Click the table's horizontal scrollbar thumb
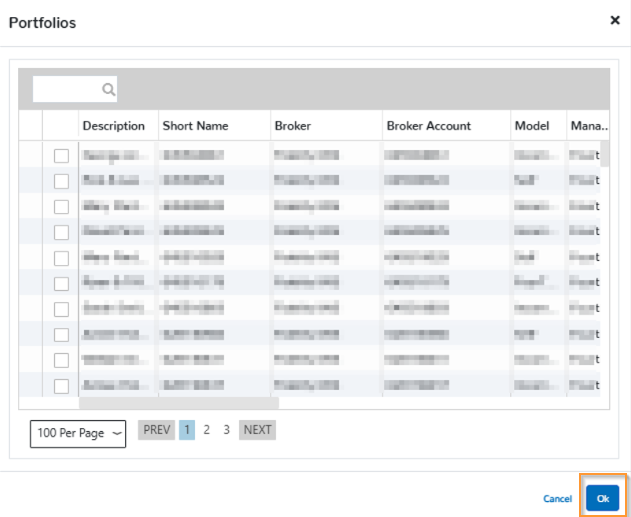Image resolution: width=631 pixels, height=517 pixels. [179, 403]
